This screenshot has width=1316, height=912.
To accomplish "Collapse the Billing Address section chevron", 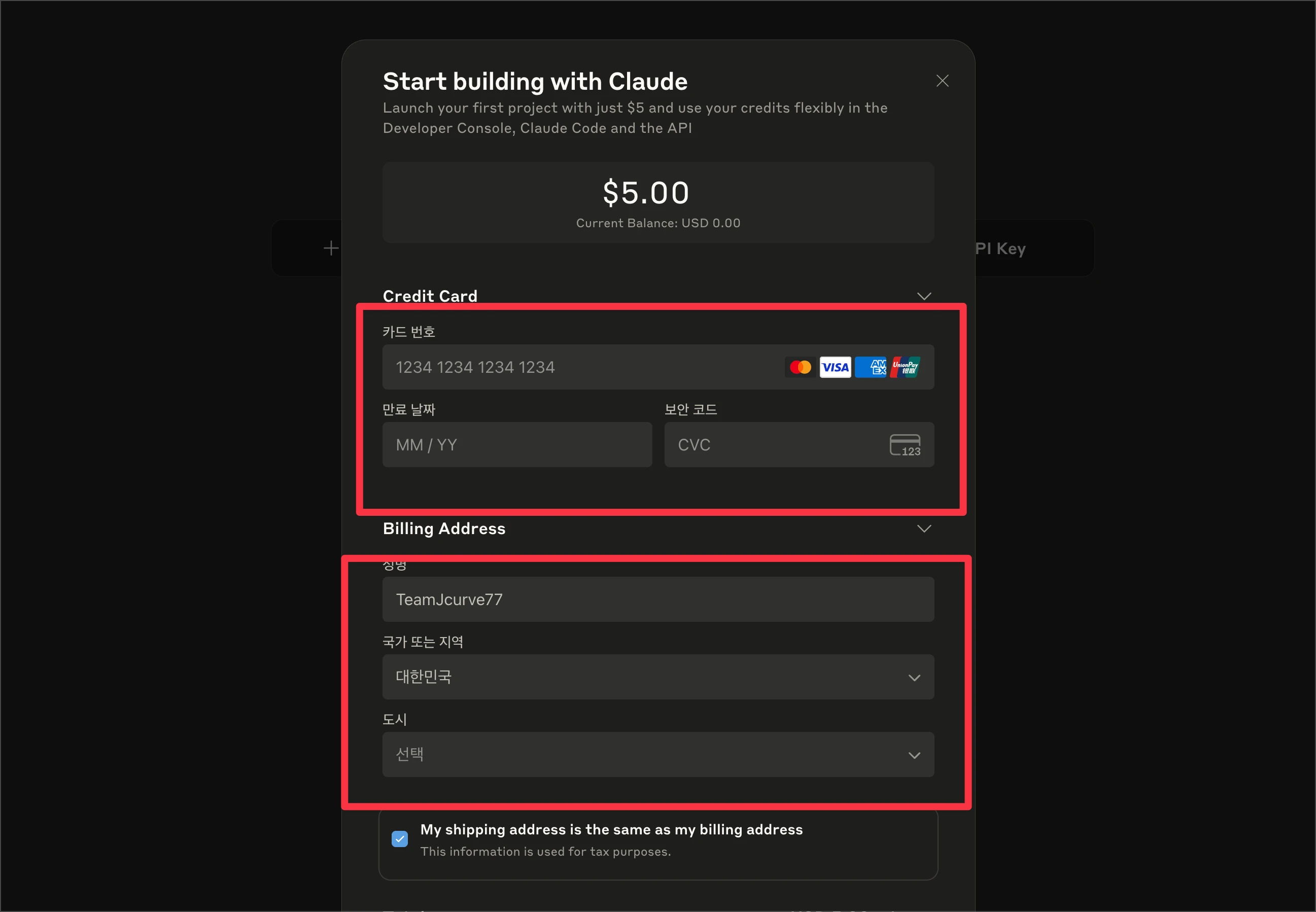I will (924, 529).
